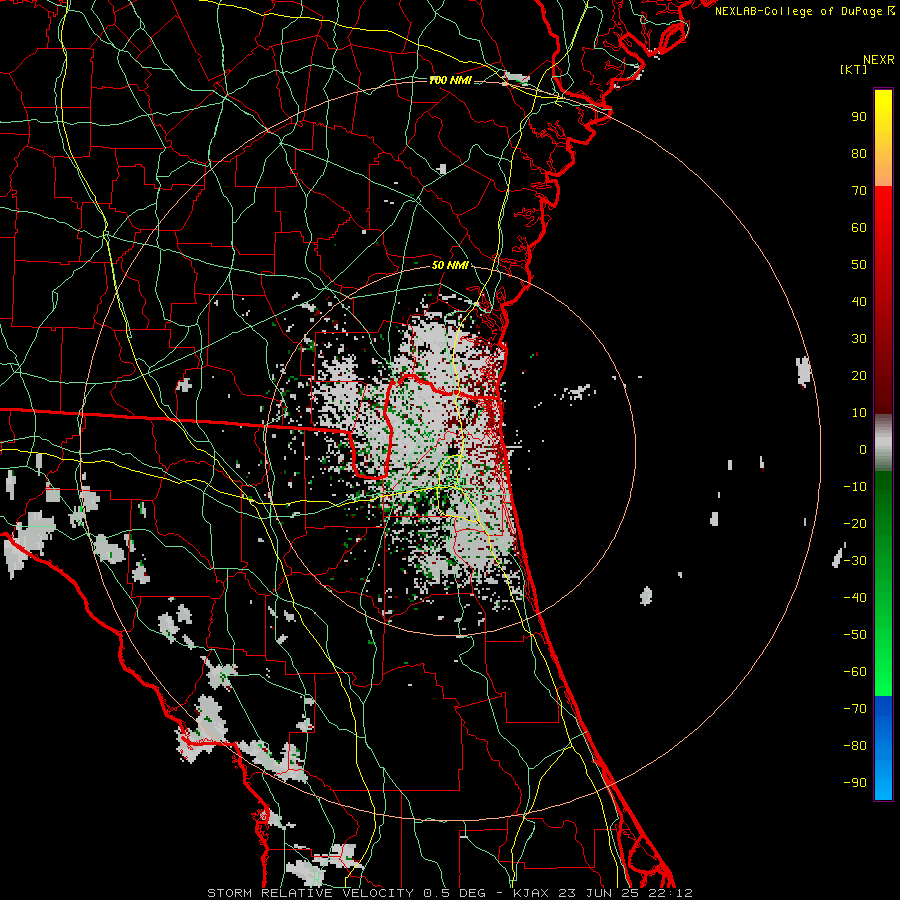The width and height of the screenshot is (900, 900).
Task: Click the 40 value on the velocity scale
Action: point(859,302)
